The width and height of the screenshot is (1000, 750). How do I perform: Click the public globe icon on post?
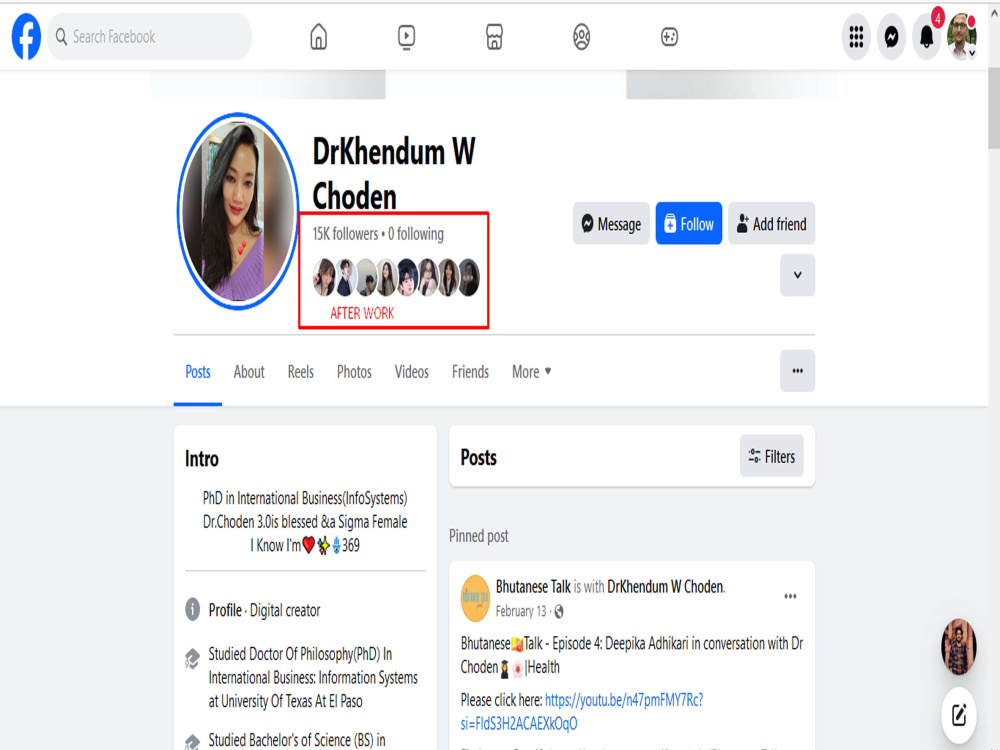click(559, 612)
